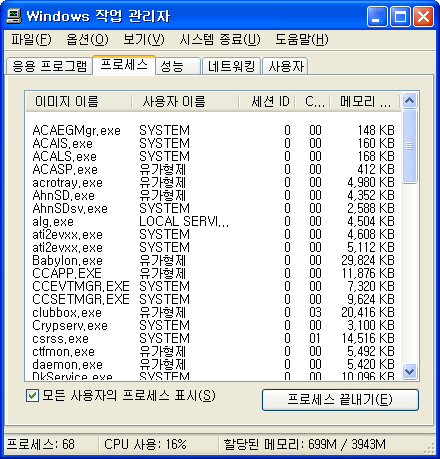Select the 프로세스 tab
Image resolution: width=440 pixels, height=459 pixels.
tap(124, 65)
